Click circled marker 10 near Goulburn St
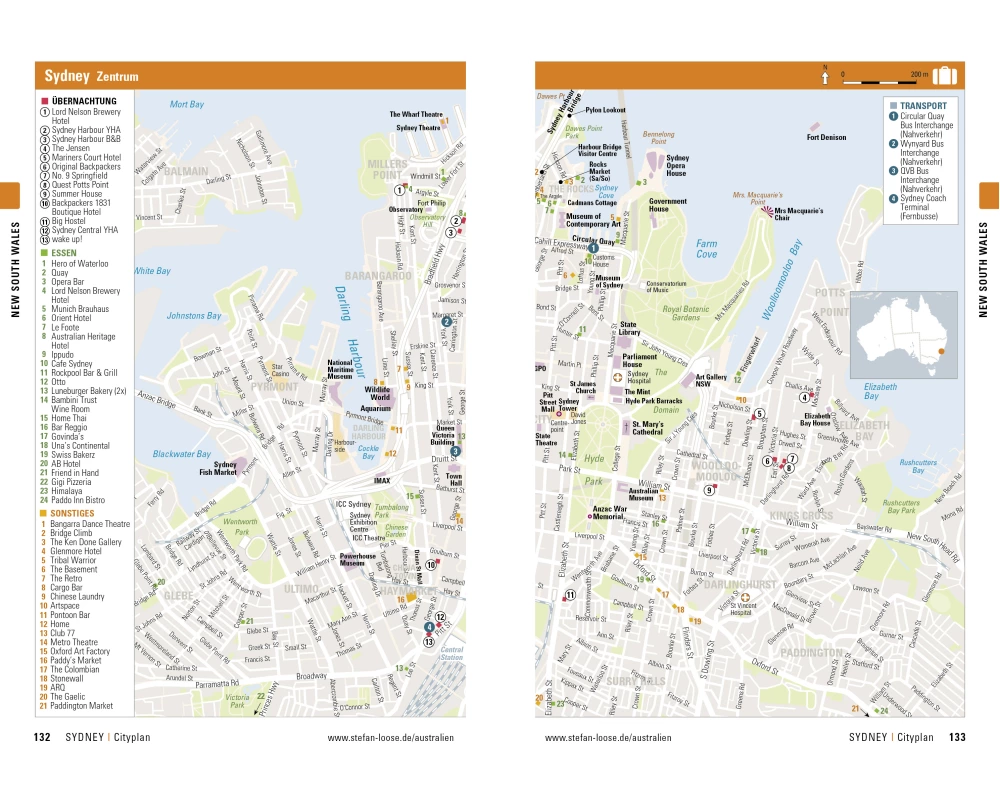The width and height of the screenshot is (1000, 800). [431, 565]
